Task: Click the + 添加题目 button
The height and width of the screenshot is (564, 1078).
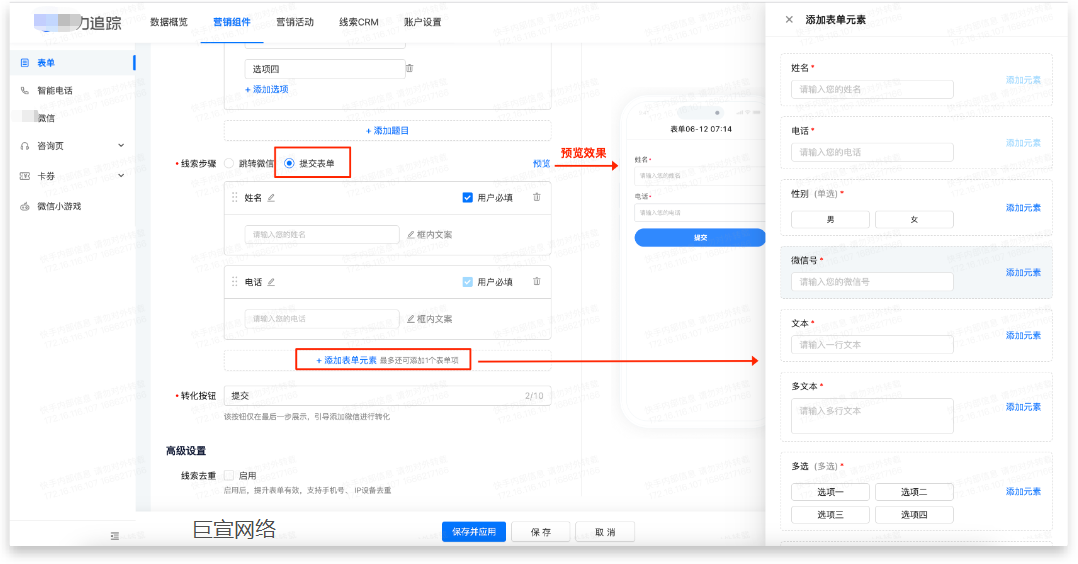Action: [387, 131]
